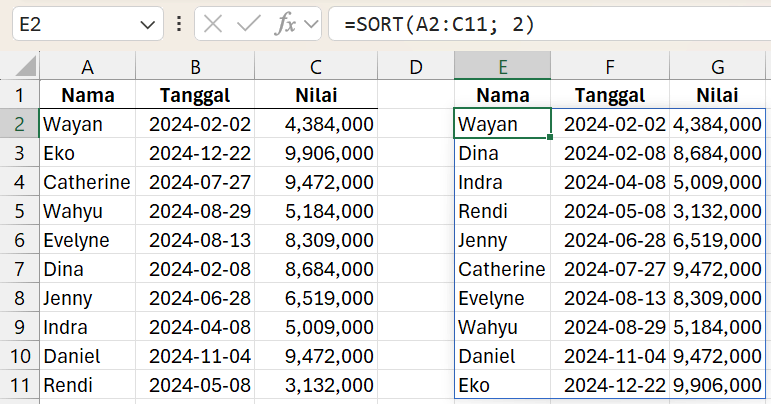This screenshot has width=771, height=404.
Task: Select row 8 header
Action: [20, 298]
